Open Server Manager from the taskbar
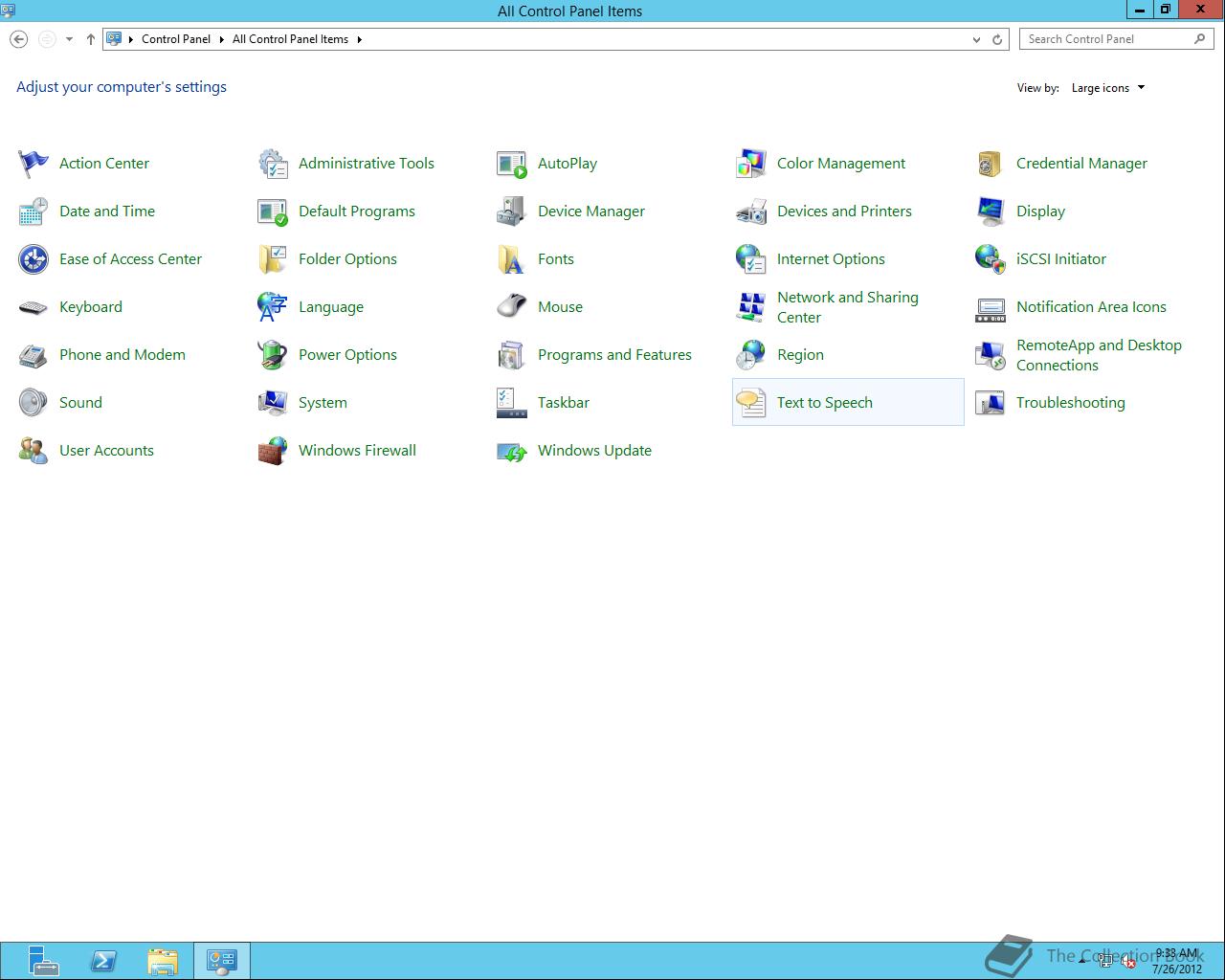Screen dimensions: 1225x980 click(x=42, y=961)
